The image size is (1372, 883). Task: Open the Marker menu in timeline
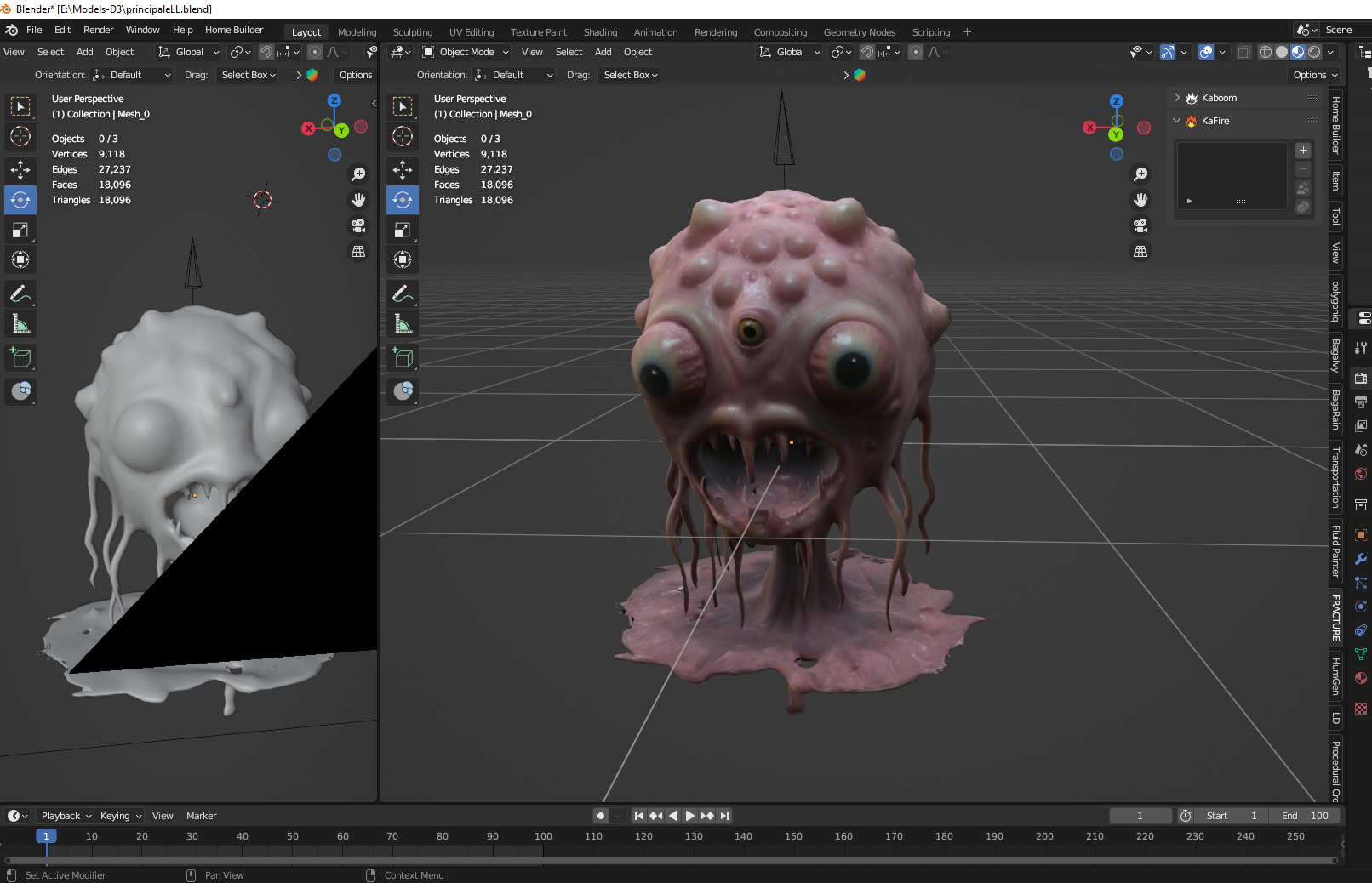point(202,816)
